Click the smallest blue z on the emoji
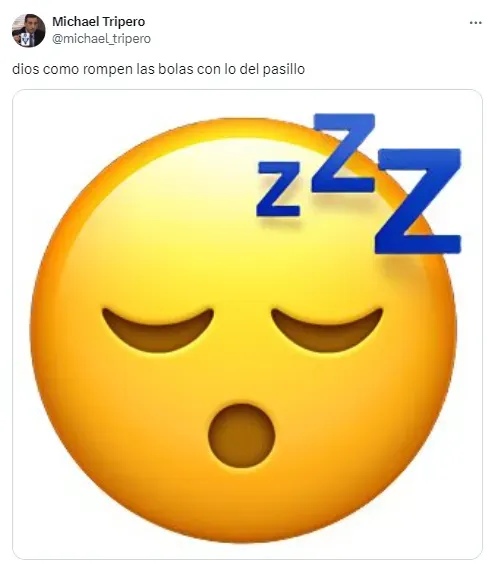The width and height of the screenshot is (487, 569). click(x=279, y=189)
